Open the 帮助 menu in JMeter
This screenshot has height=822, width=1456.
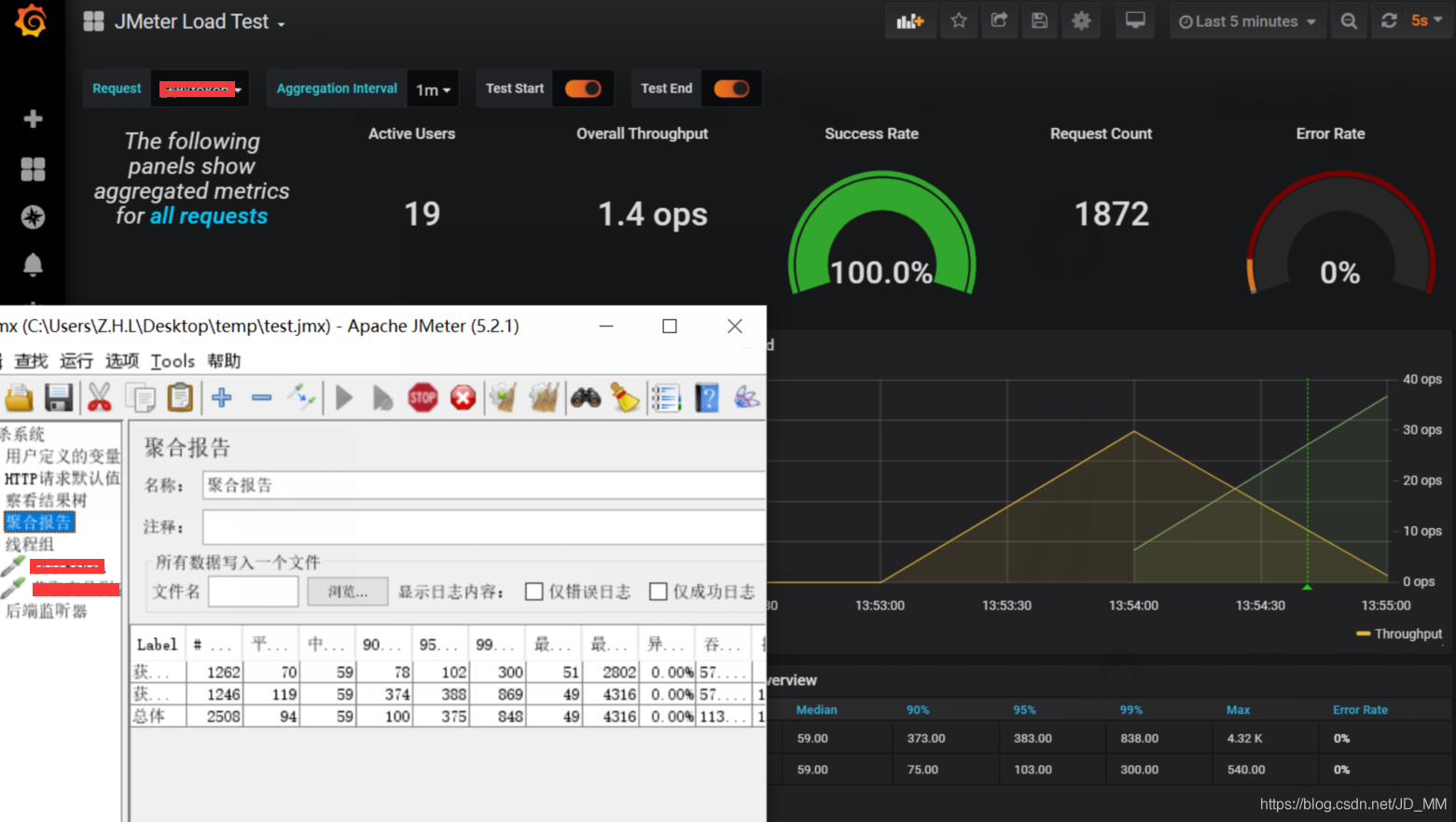pyautogui.click(x=224, y=361)
